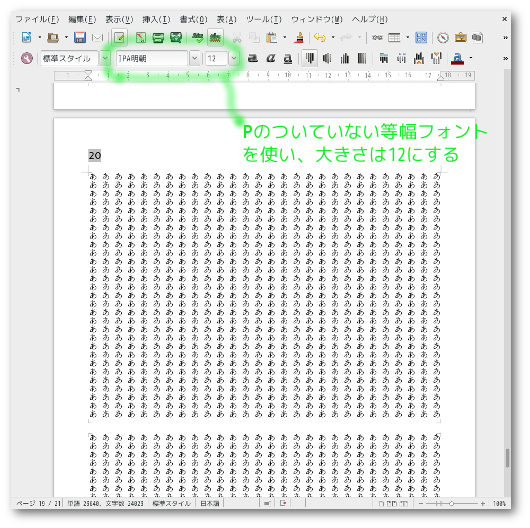Toggle Italic text formatting
530x528 pixels.
point(270,58)
